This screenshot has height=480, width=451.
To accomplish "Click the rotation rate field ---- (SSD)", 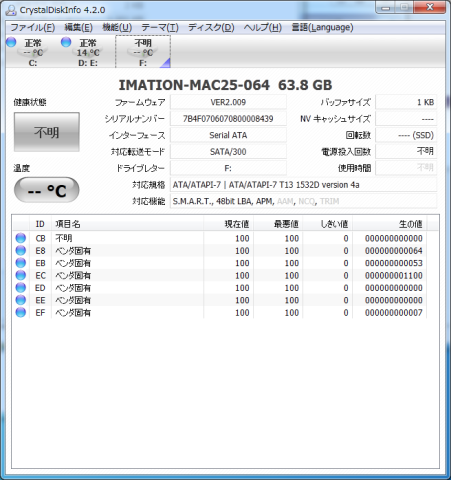I will [406, 135].
